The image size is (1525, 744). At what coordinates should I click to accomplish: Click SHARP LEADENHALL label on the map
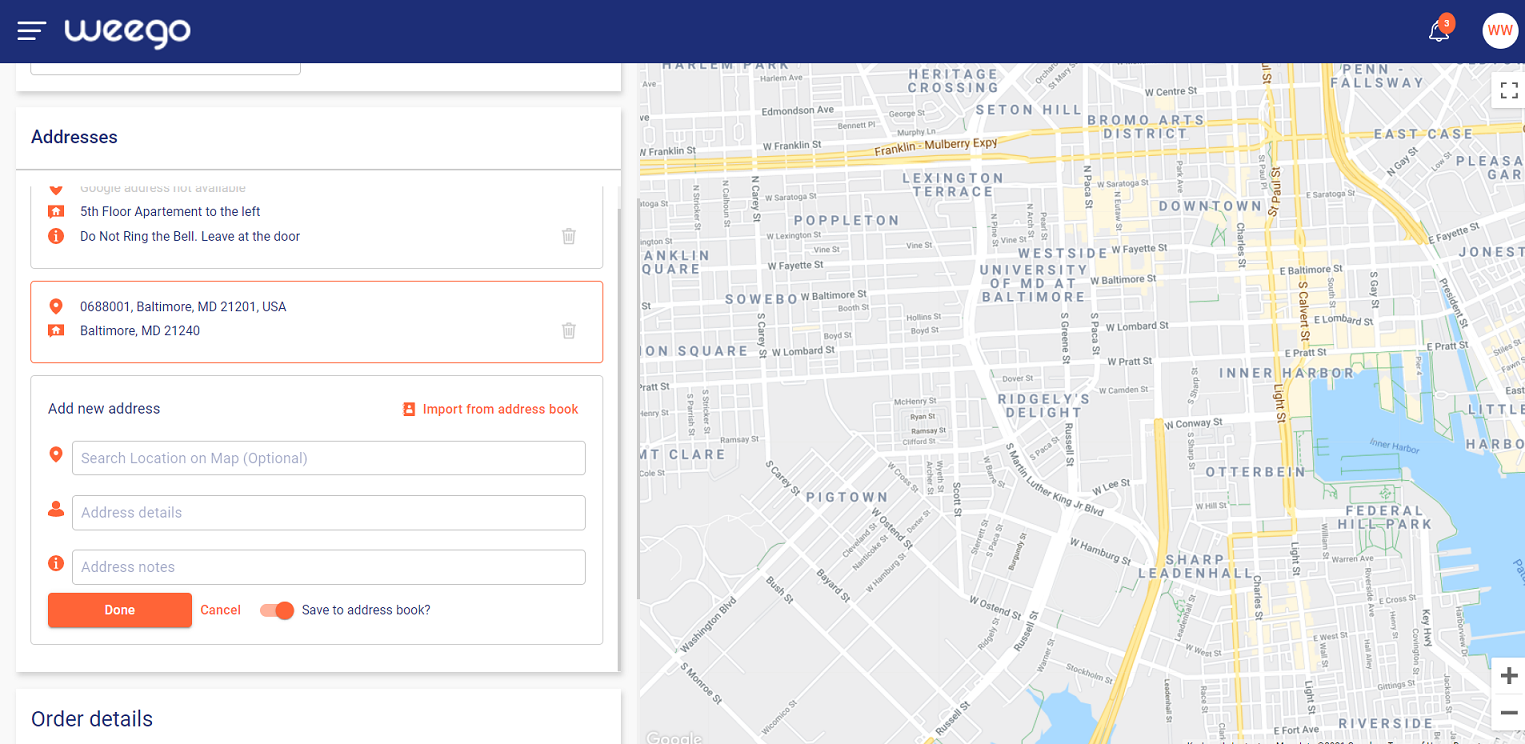click(x=1195, y=567)
